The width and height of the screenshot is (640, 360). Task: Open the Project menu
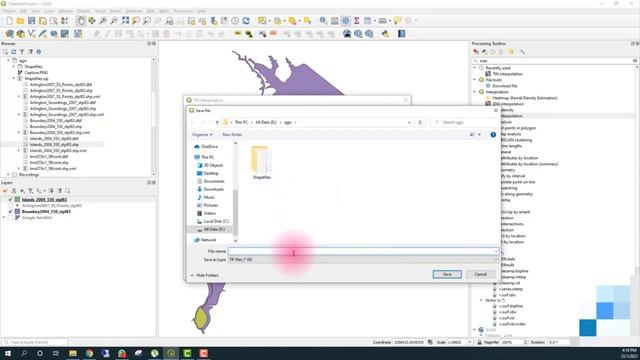(x=9, y=11)
